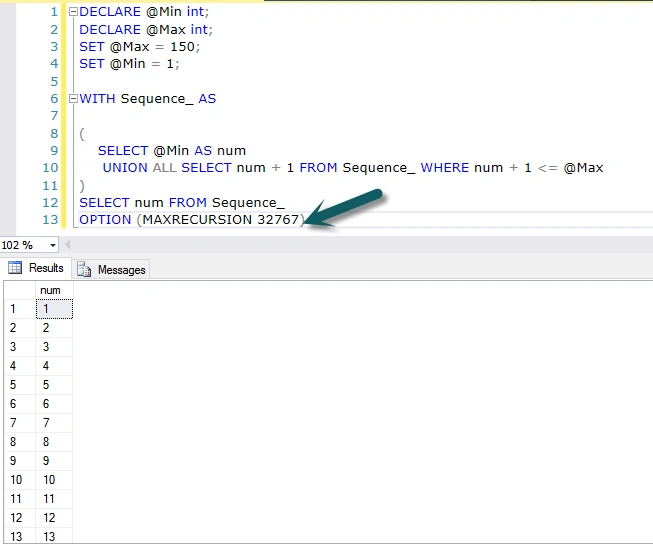Select row header number 5
The image size is (653, 544).
20,384
